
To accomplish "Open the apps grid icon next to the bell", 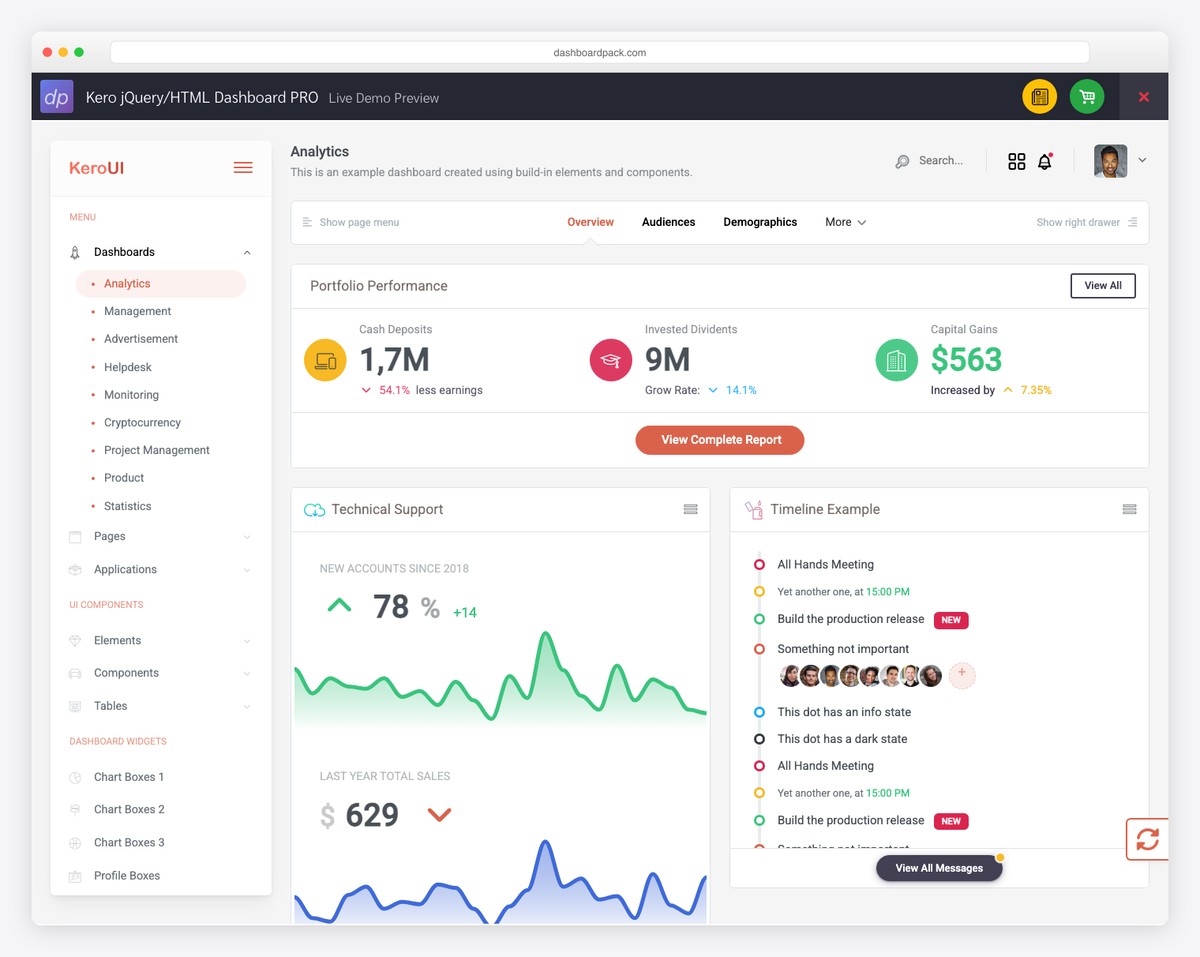I will coord(1016,160).
